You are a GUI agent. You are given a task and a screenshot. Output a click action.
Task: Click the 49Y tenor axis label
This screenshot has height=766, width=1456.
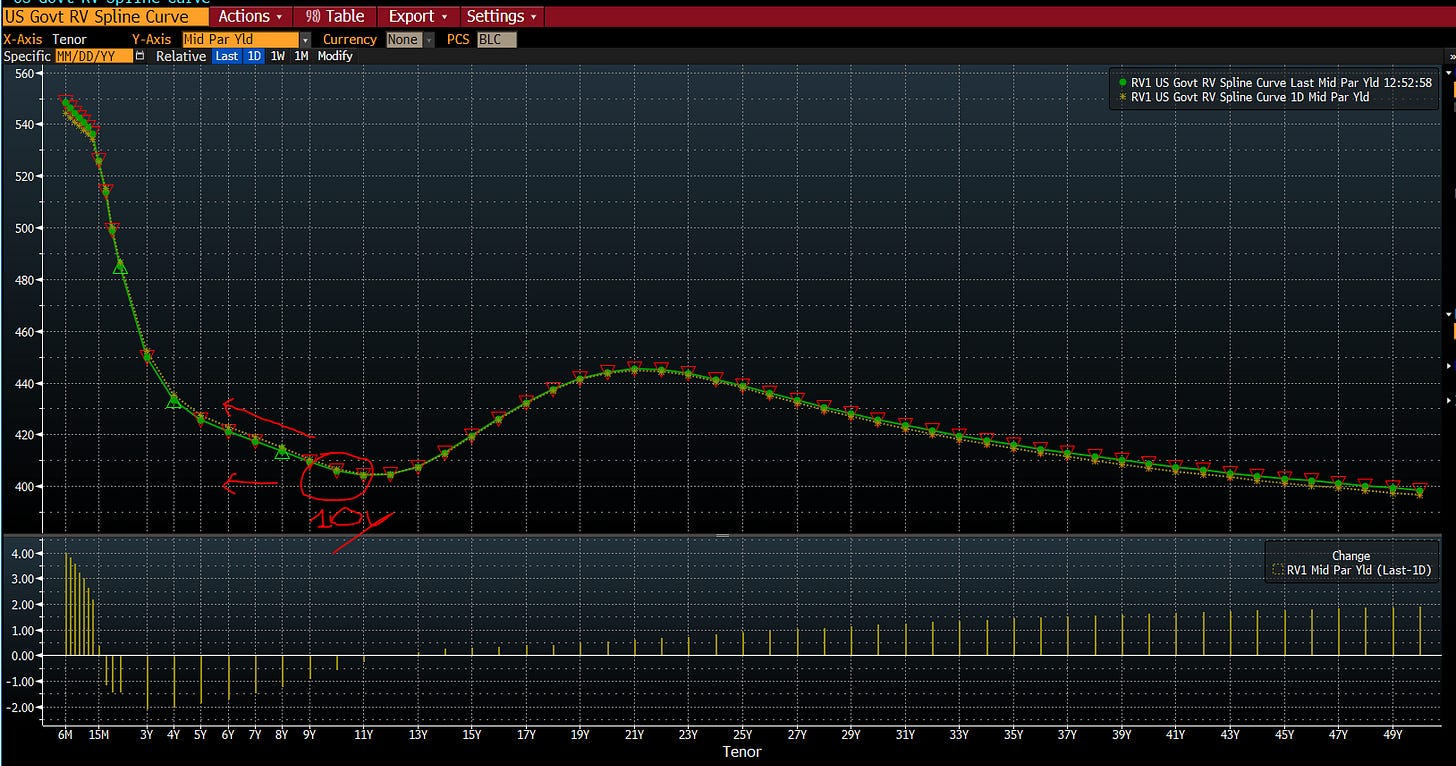click(x=1391, y=734)
